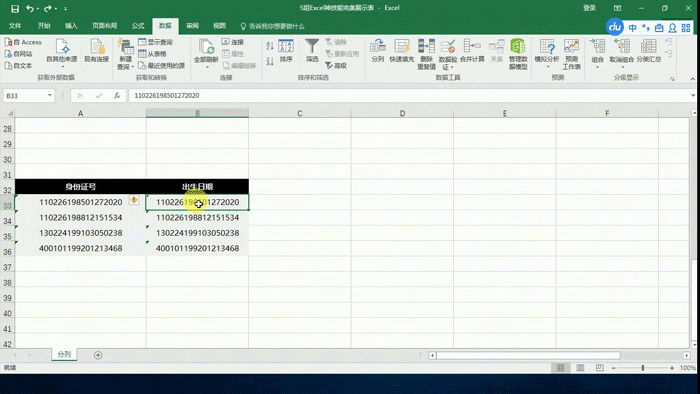Click the Baidu du icon
Image resolution: width=700 pixels, height=394 pixels.
coord(615,27)
